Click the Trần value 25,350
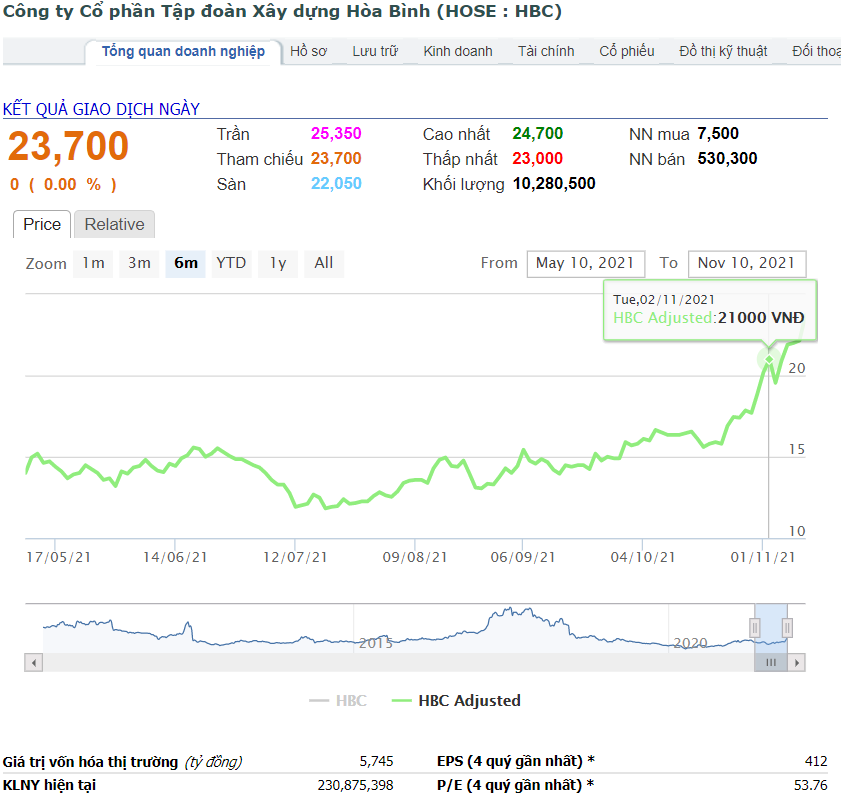This screenshot has height=795, width=841. click(x=336, y=133)
